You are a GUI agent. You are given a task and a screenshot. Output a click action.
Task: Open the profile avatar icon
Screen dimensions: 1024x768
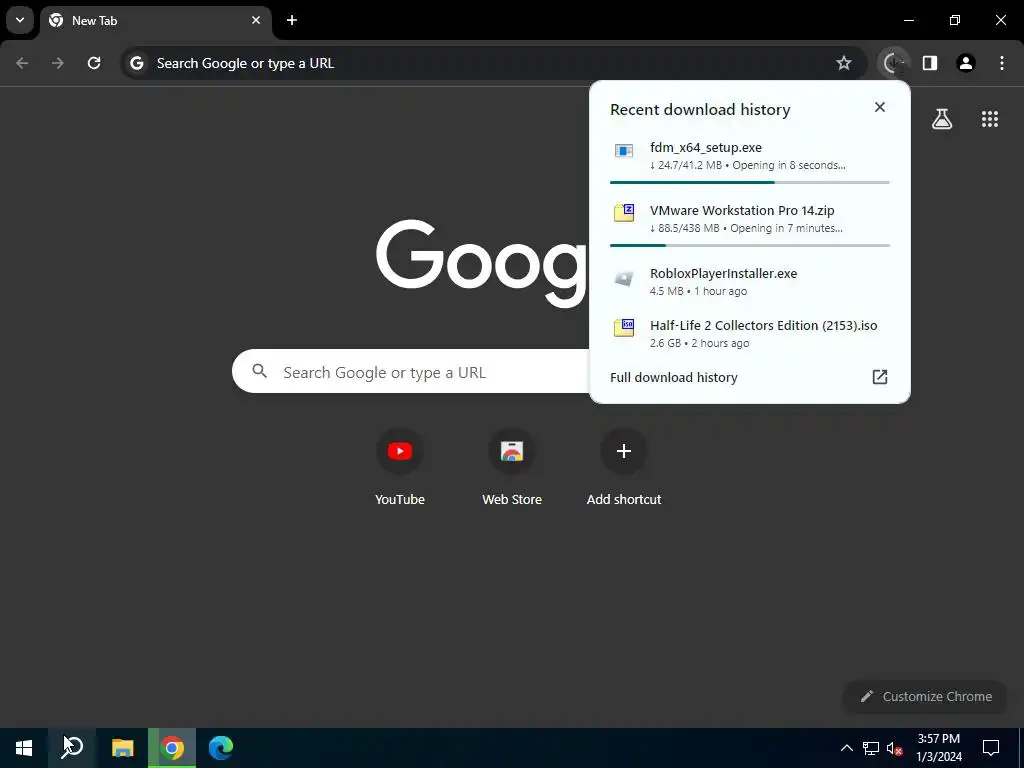point(966,63)
